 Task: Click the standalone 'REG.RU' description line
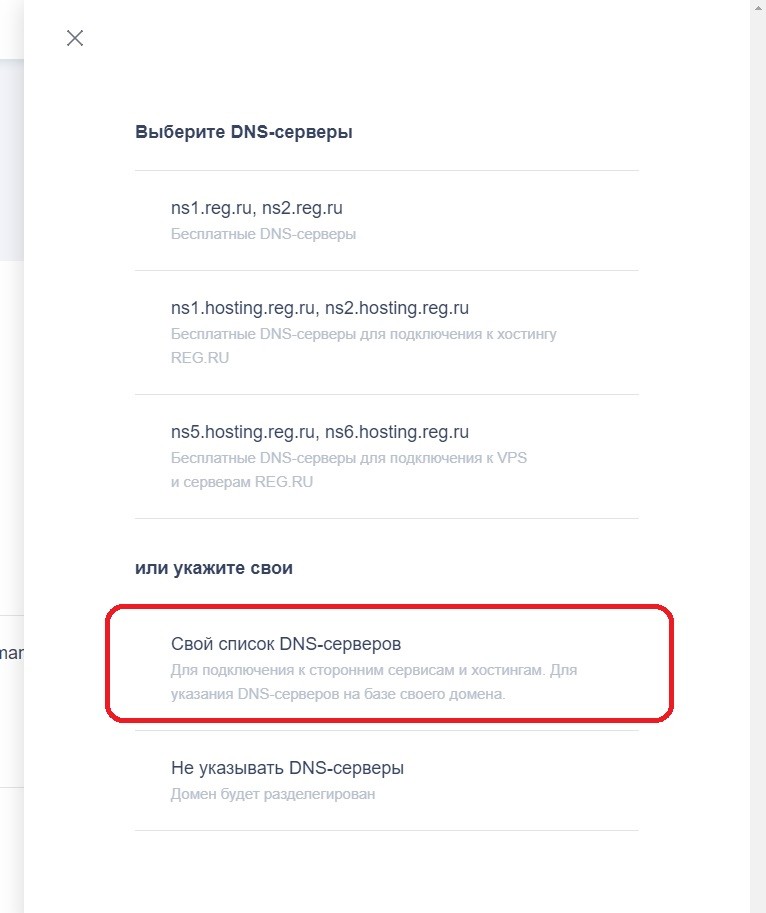200,358
